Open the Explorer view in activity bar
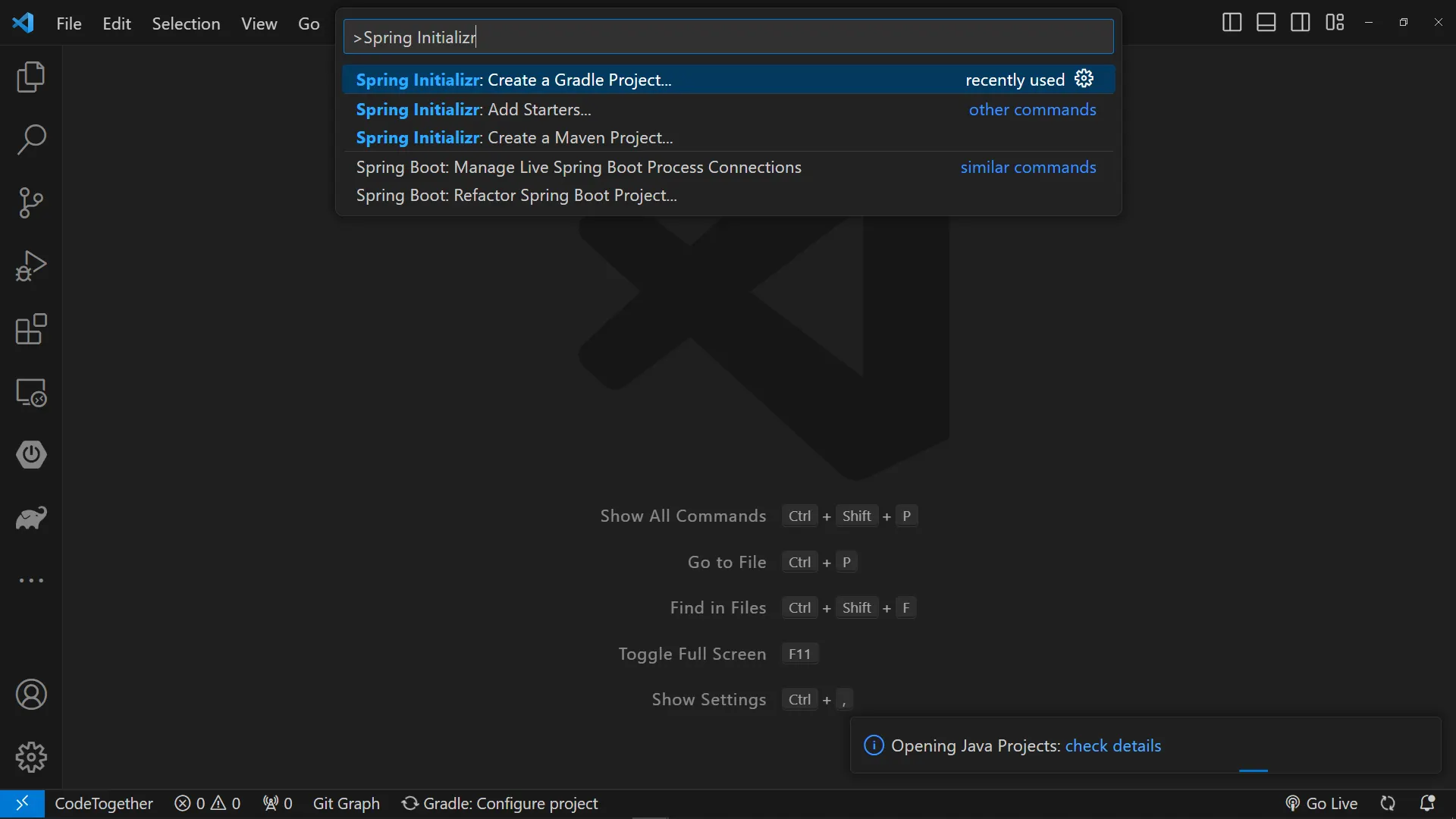This screenshot has width=1456, height=819. click(x=31, y=77)
